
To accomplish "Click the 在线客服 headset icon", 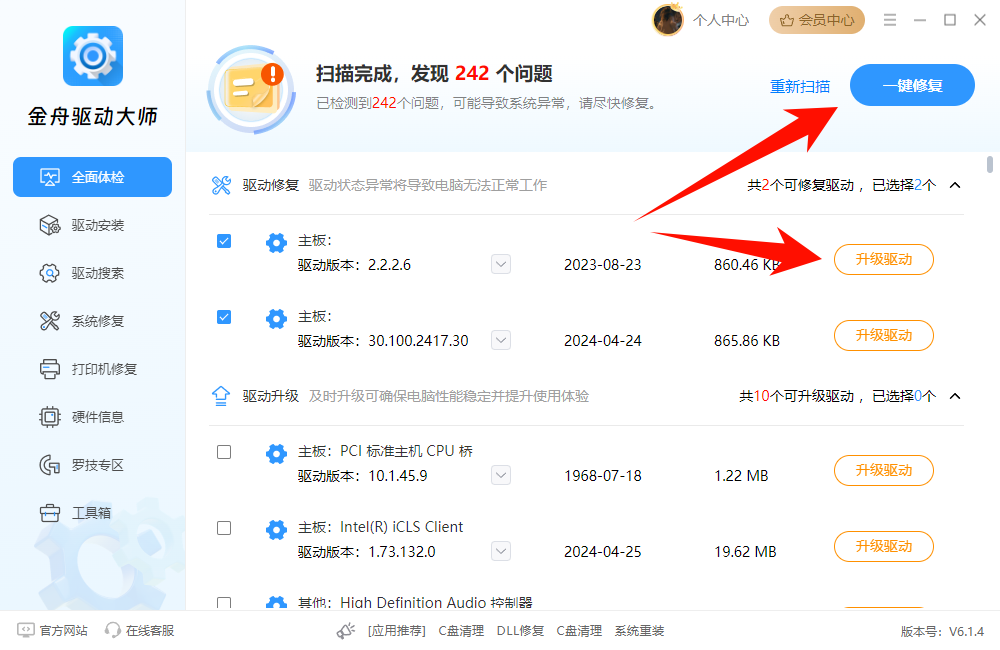I will (113, 630).
